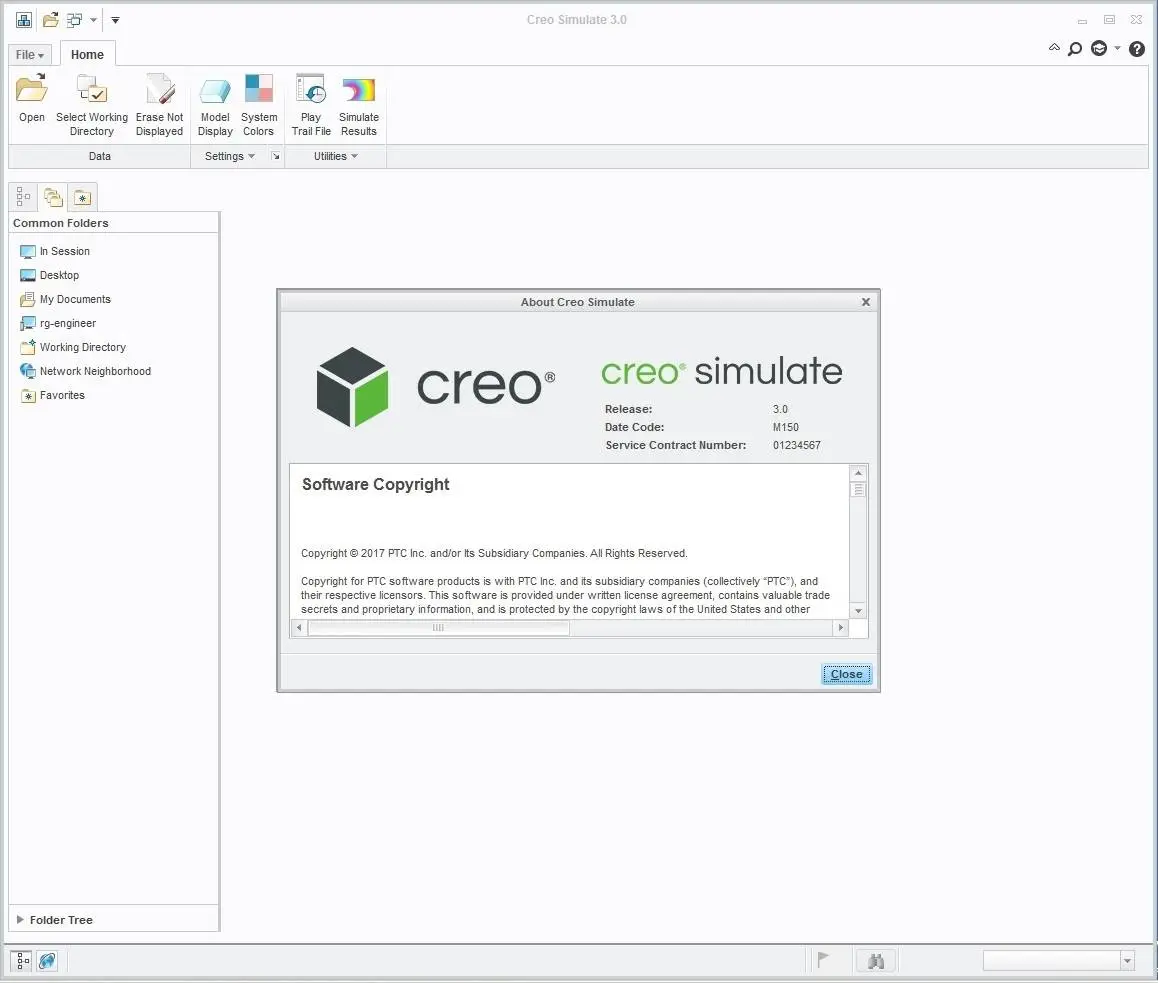The height and width of the screenshot is (983, 1158).
Task: Click New window icon in quick access toolbar
Action: [x=24, y=20]
